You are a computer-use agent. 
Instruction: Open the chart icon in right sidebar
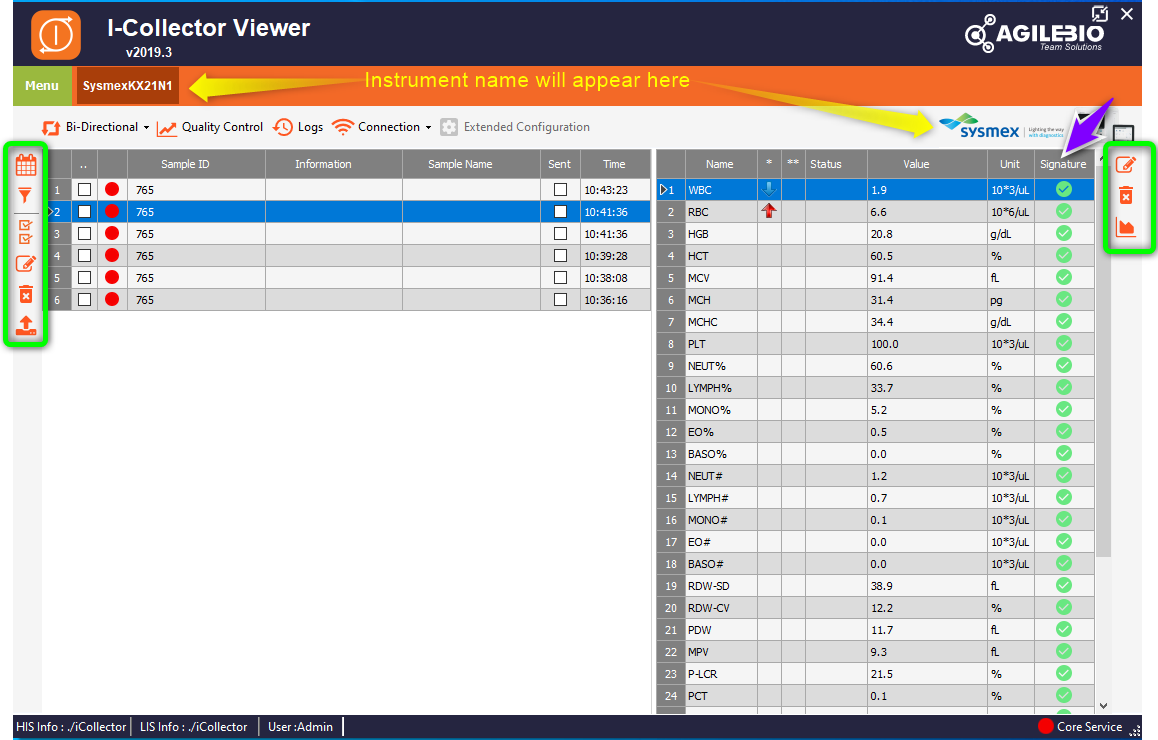tap(1126, 227)
